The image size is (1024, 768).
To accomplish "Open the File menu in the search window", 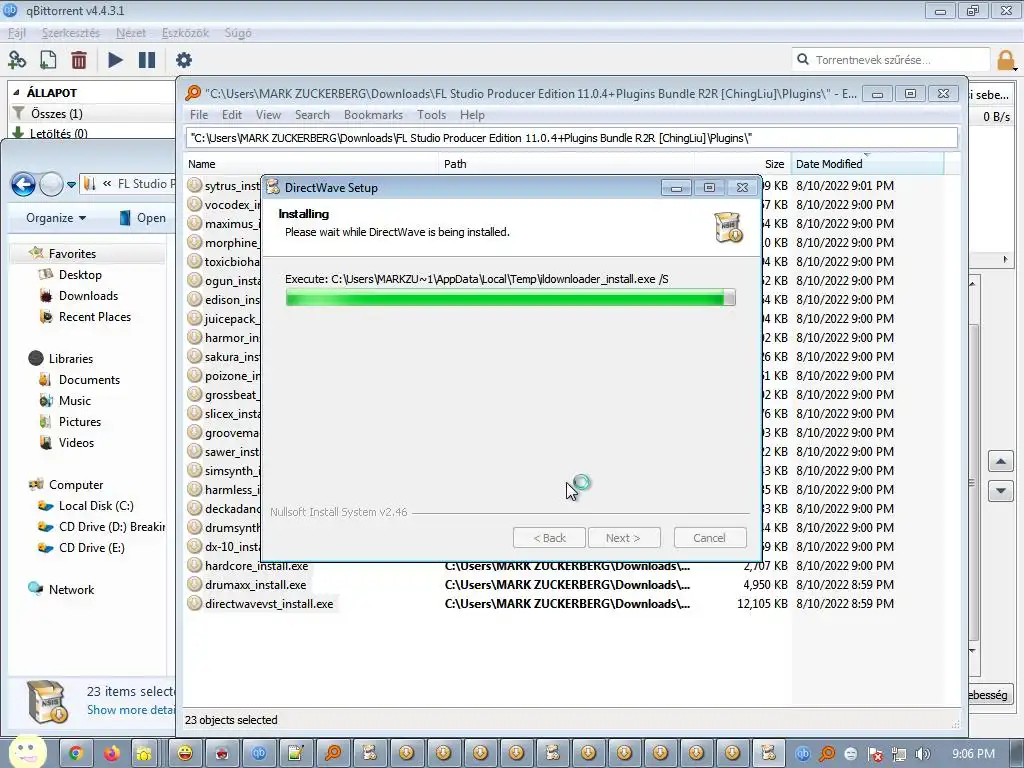I will (199, 115).
